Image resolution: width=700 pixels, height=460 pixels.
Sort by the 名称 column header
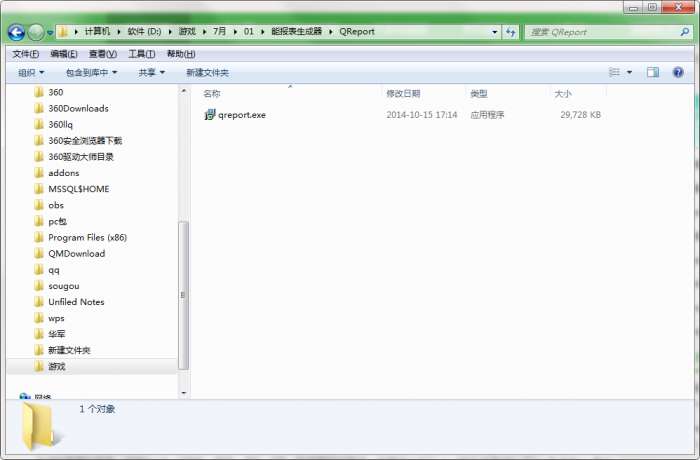click(212, 94)
